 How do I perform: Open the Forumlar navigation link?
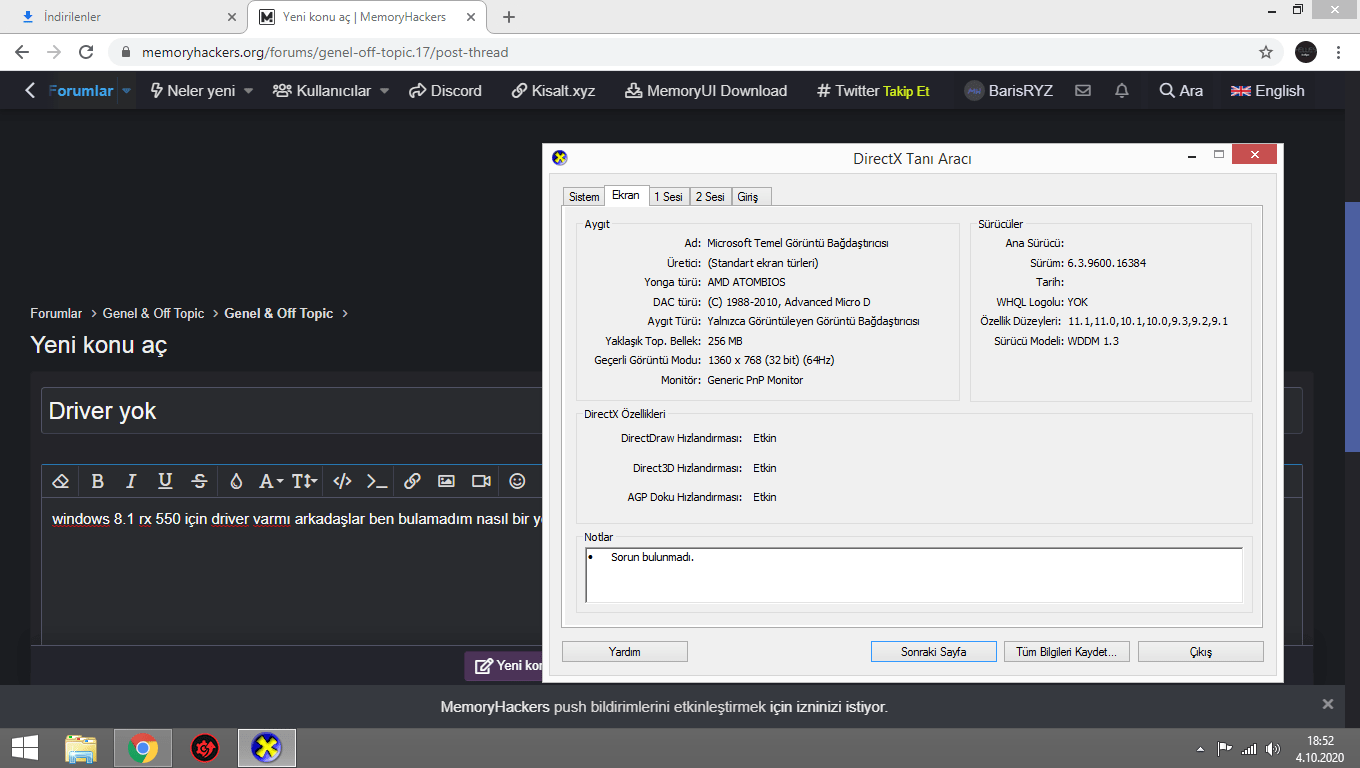coord(81,91)
